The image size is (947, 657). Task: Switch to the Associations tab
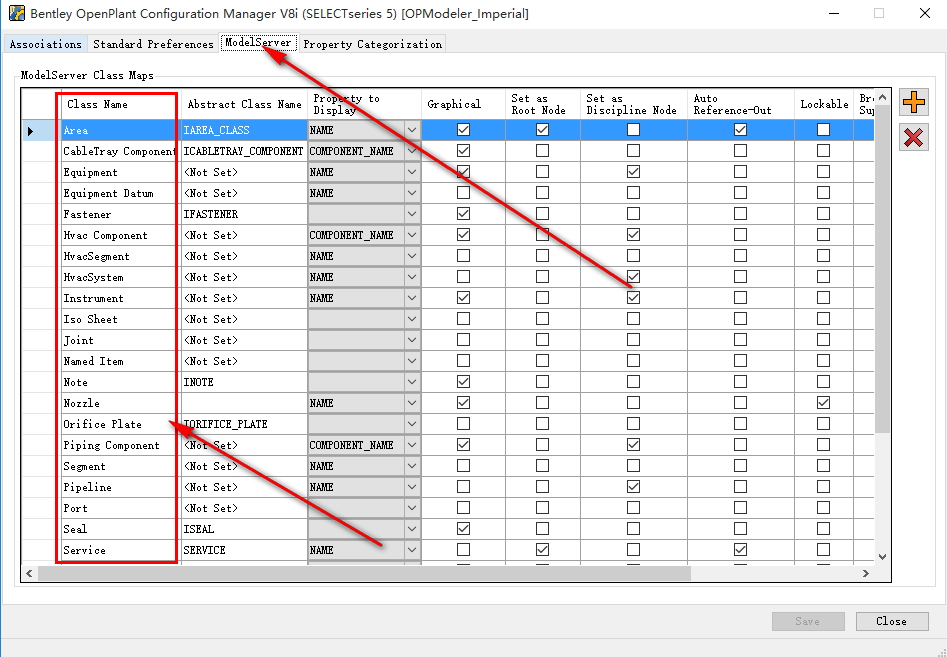tap(46, 44)
